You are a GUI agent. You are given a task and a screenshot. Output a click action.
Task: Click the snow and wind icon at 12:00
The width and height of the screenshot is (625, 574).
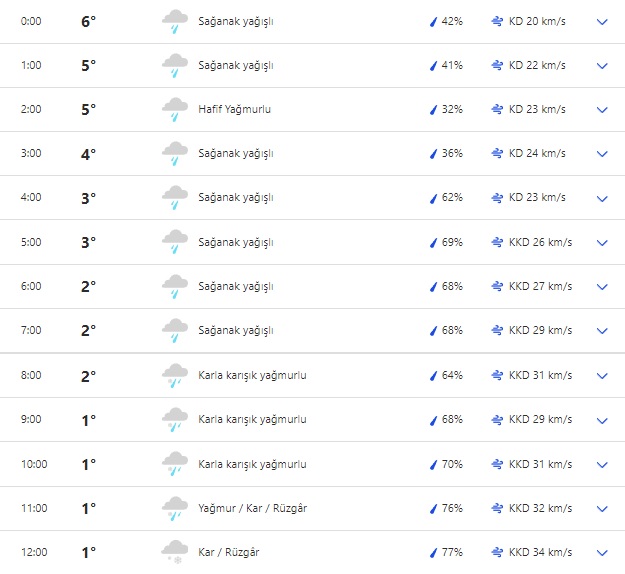(175, 552)
